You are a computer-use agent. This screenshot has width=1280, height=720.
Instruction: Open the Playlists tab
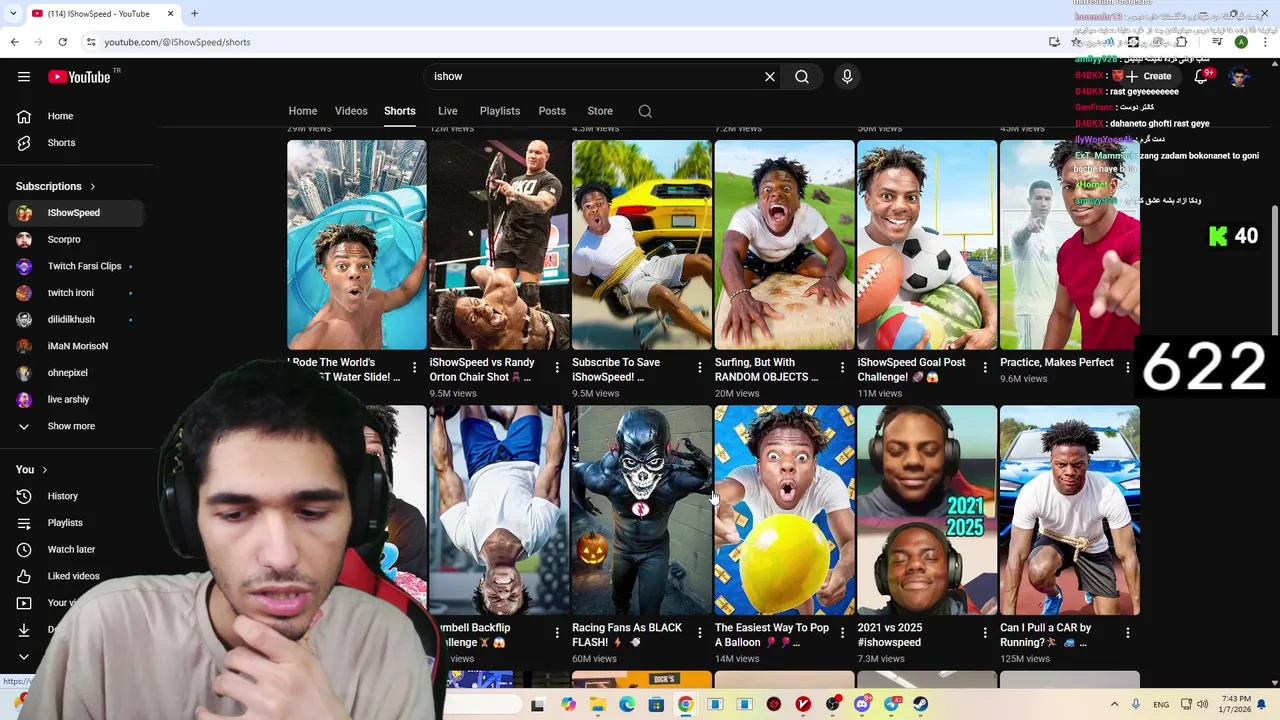pos(500,111)
